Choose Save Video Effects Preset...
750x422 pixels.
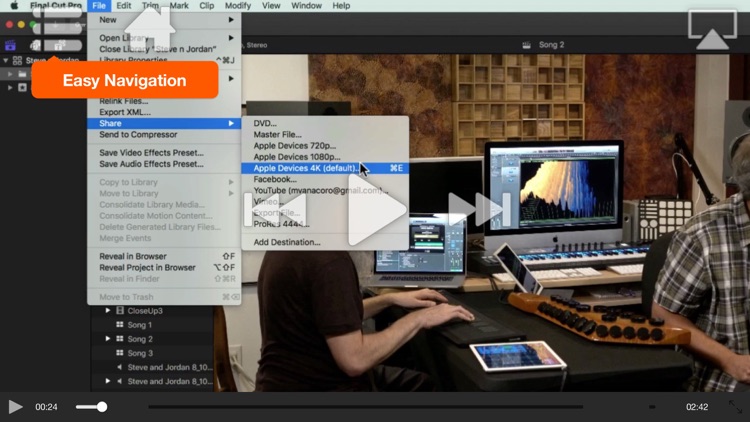click(x=151, y=153)
